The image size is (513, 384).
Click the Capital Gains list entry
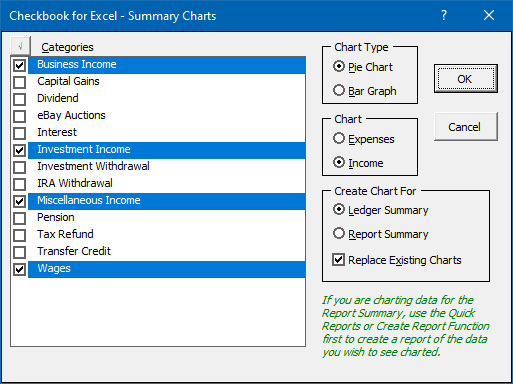68,81
